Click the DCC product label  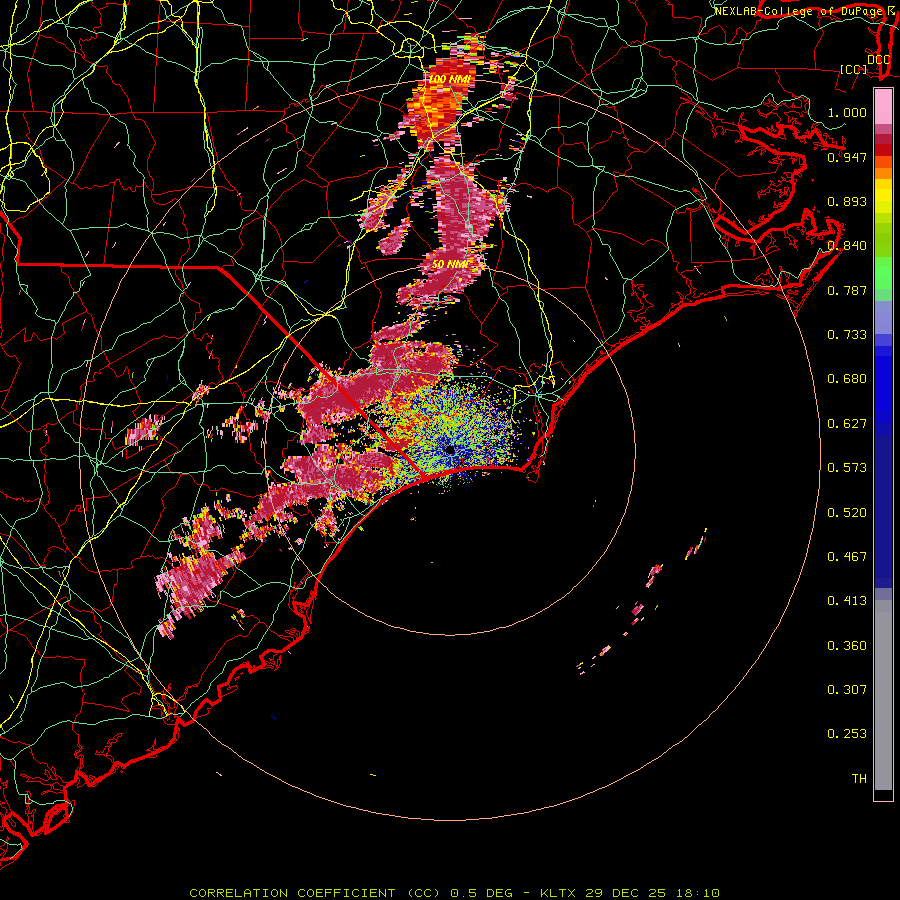pos(878,59)
